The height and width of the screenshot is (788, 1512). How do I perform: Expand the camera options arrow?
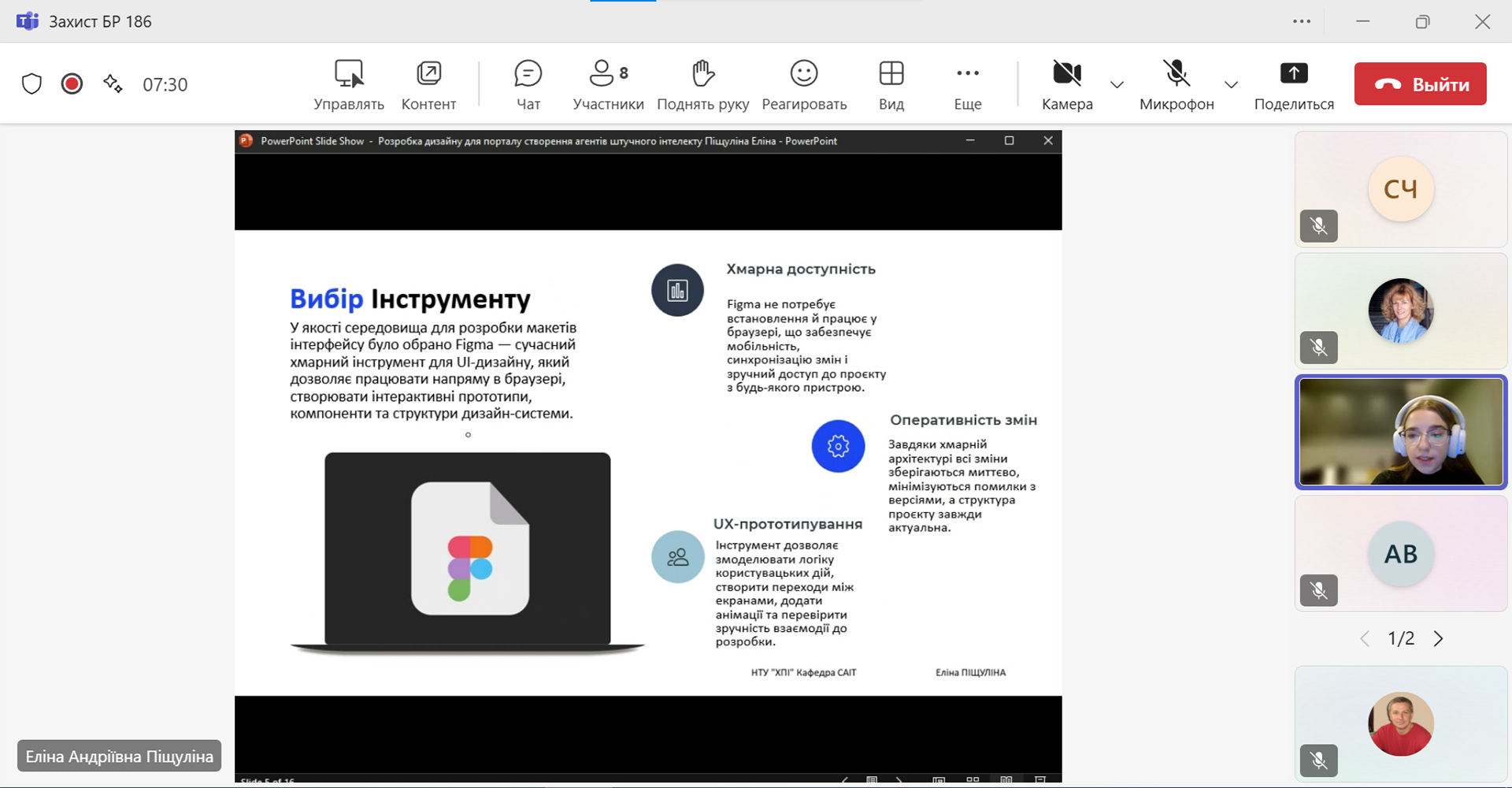tap(1117, 84)
